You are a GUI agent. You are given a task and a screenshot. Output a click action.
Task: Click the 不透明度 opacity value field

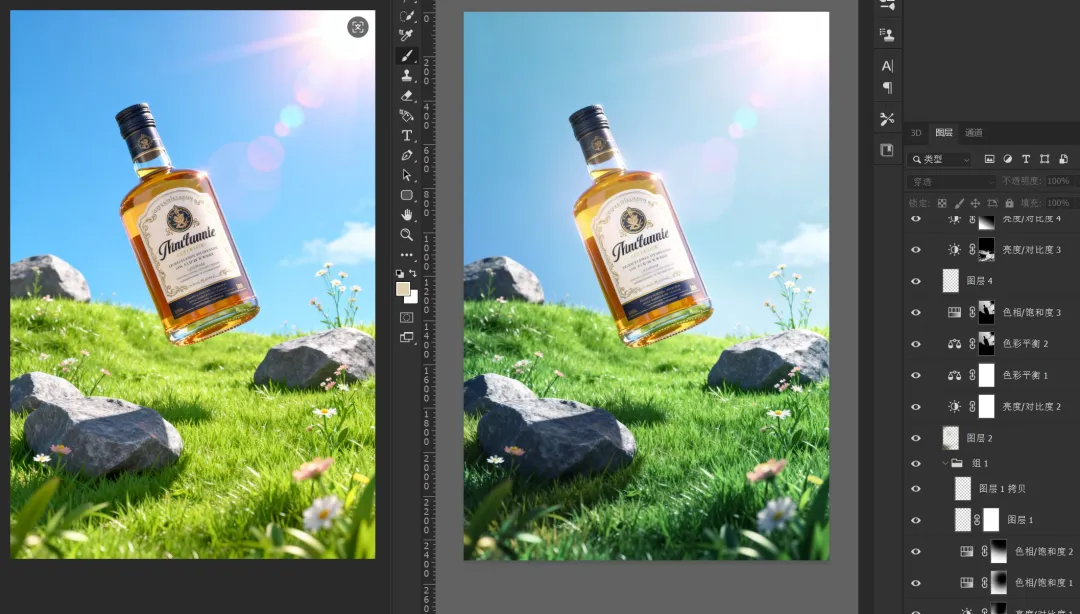coord(1058,181)
